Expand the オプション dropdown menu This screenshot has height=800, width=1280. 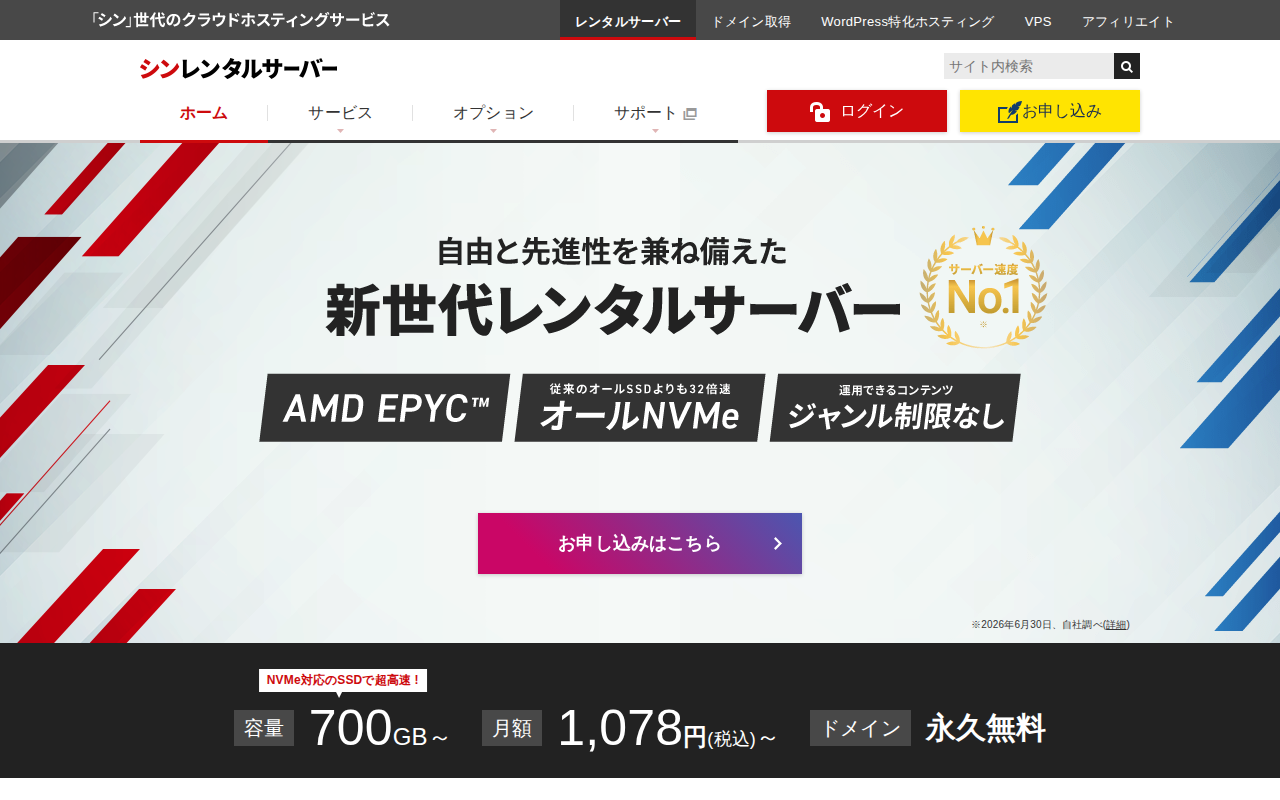click(x=493, y=114)
